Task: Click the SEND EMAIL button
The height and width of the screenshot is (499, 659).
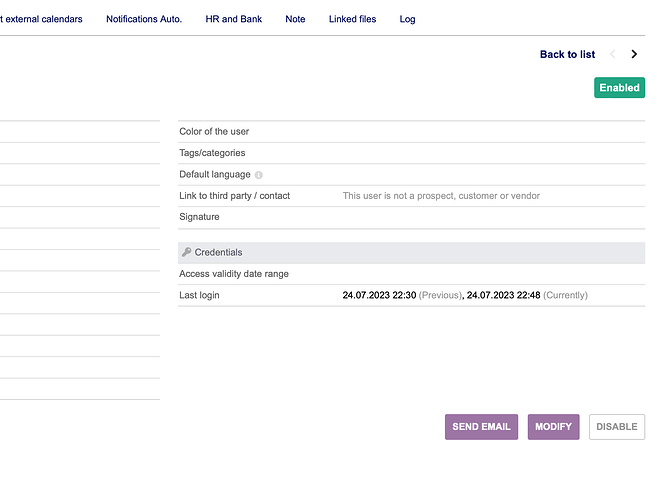Action: pos(481,427)
